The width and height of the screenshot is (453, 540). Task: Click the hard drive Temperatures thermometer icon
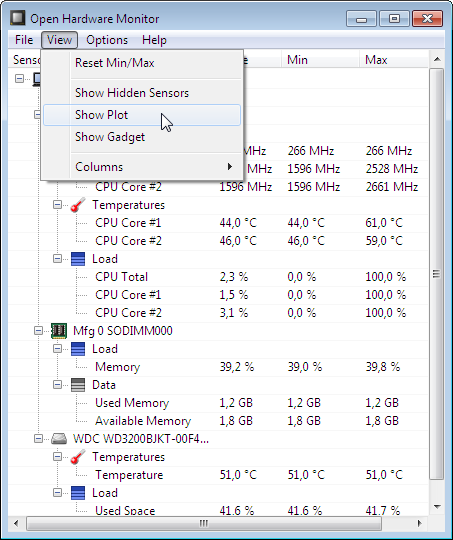pyautogui.click(x=78, y=457)
